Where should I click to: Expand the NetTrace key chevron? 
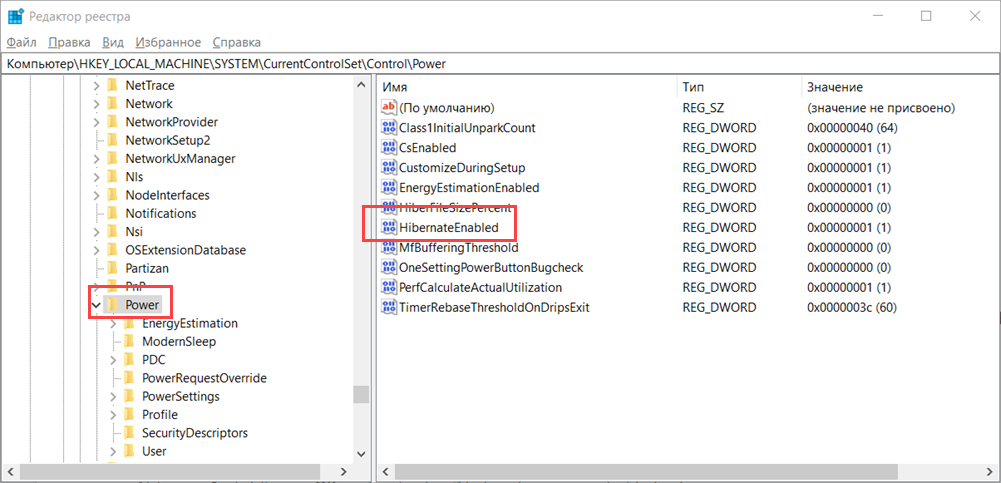point(96,85)
